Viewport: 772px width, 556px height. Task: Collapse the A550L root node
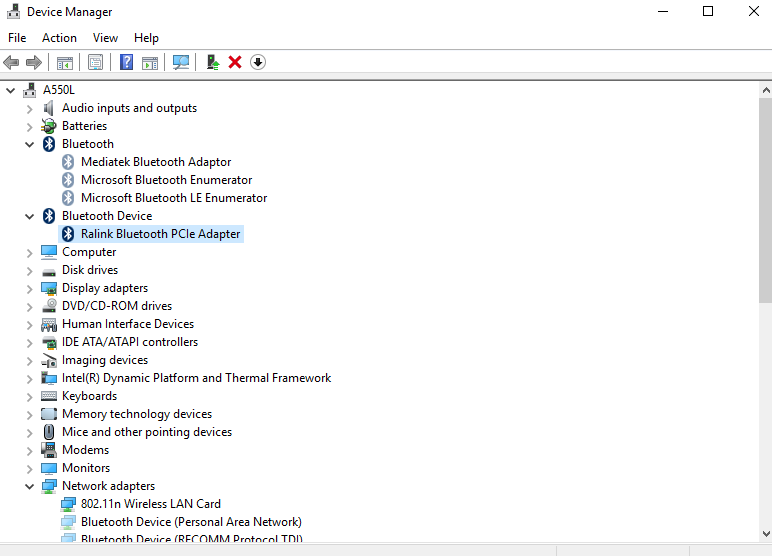click(x=10, y=91)
